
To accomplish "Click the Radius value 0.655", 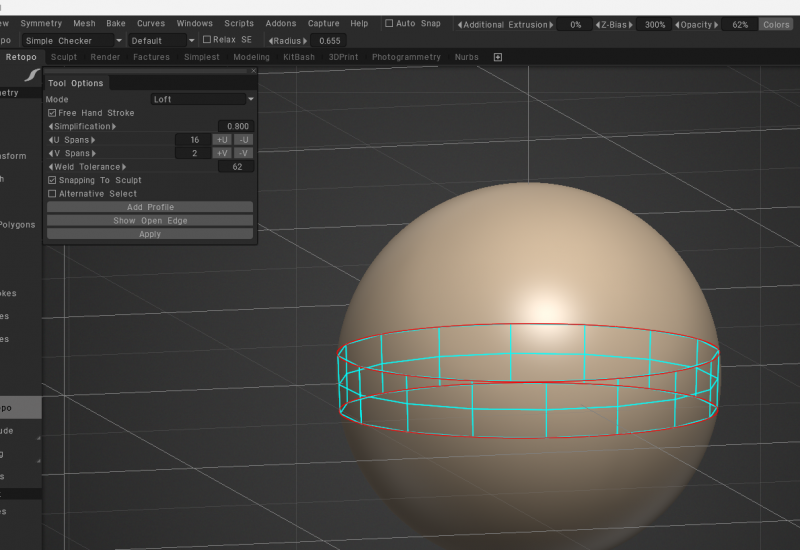I will [x=329, y=41].
